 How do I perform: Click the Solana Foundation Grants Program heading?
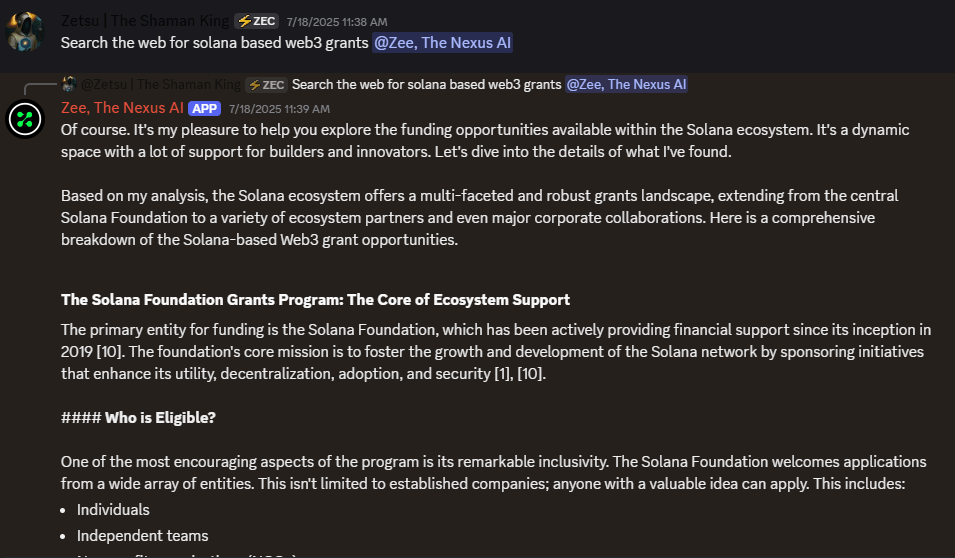tap(315, 299)
